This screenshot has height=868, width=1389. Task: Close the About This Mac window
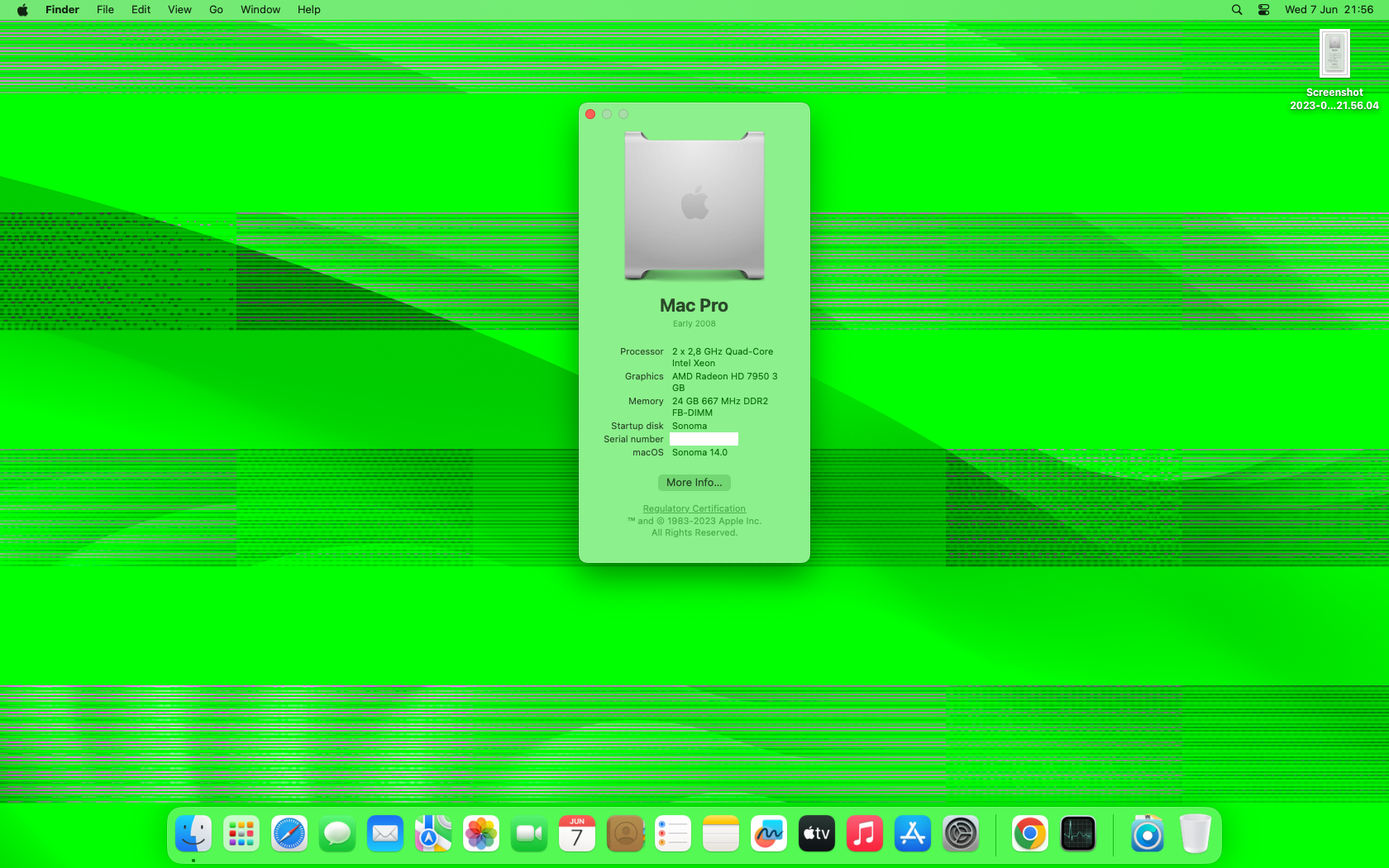[x=590, y=114]
